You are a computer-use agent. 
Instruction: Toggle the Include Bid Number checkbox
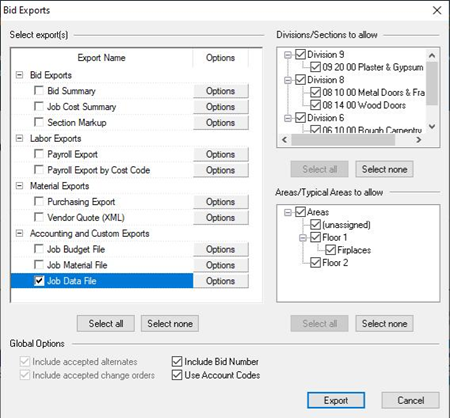point(177,361)
